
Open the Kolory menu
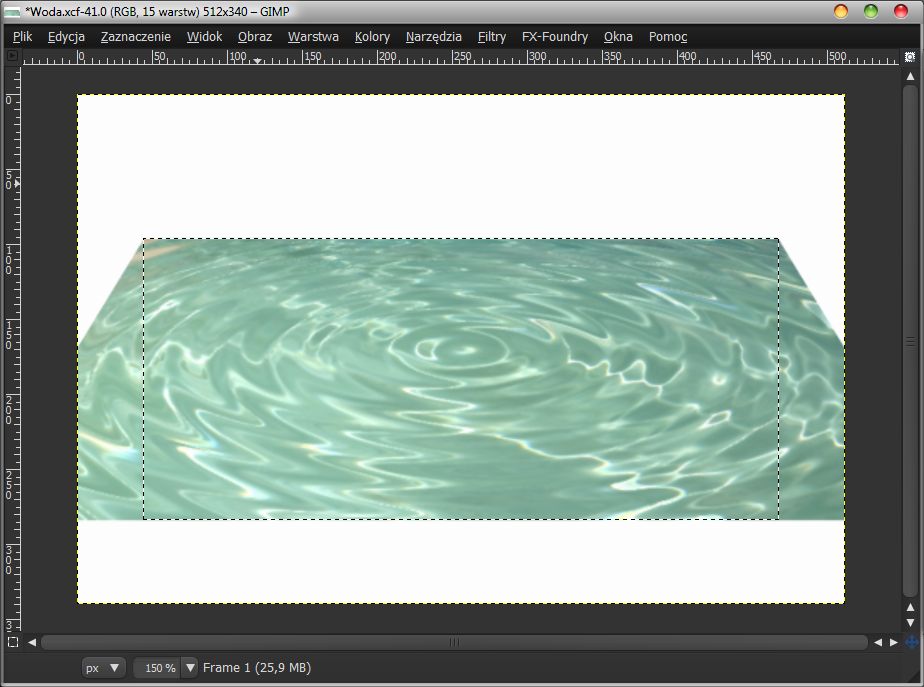coord(372,37)
